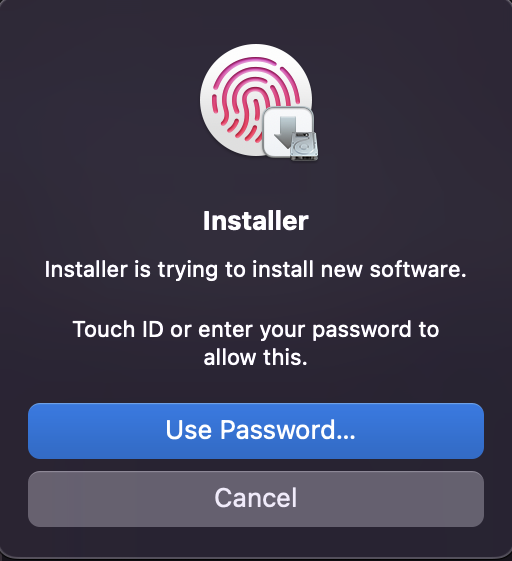Click the "allow this." text line
Viewport: 512px width, 561px height.
point(255,357)
